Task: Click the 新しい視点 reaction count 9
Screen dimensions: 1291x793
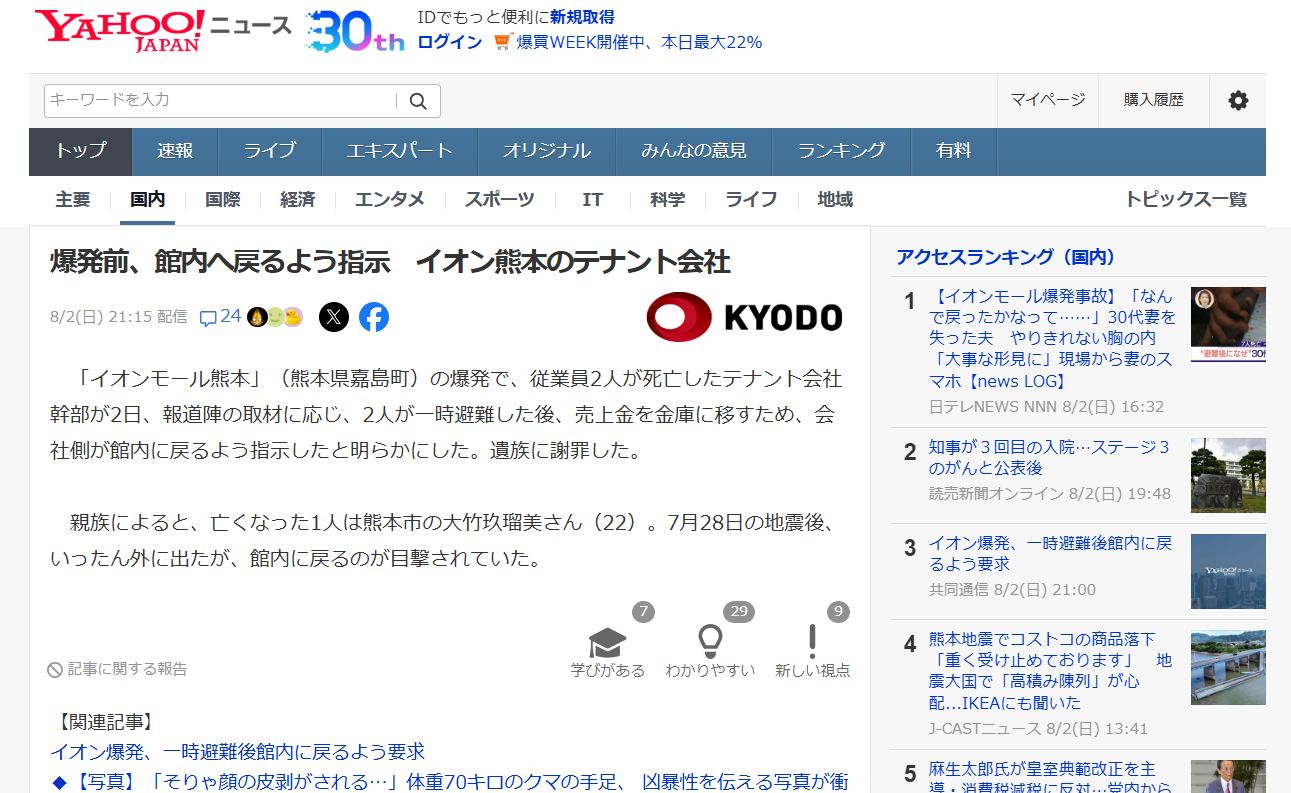Action: [x=838, y=611]
